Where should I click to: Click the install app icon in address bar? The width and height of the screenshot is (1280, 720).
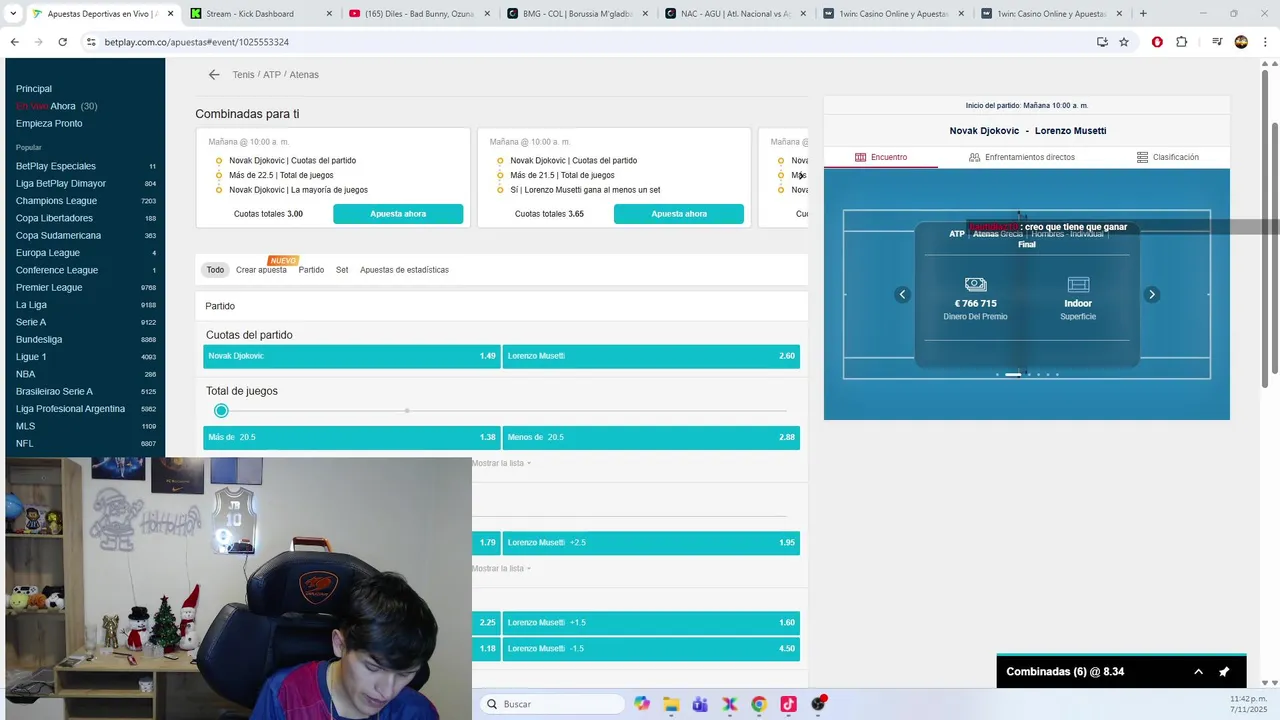pos(1102,42)
